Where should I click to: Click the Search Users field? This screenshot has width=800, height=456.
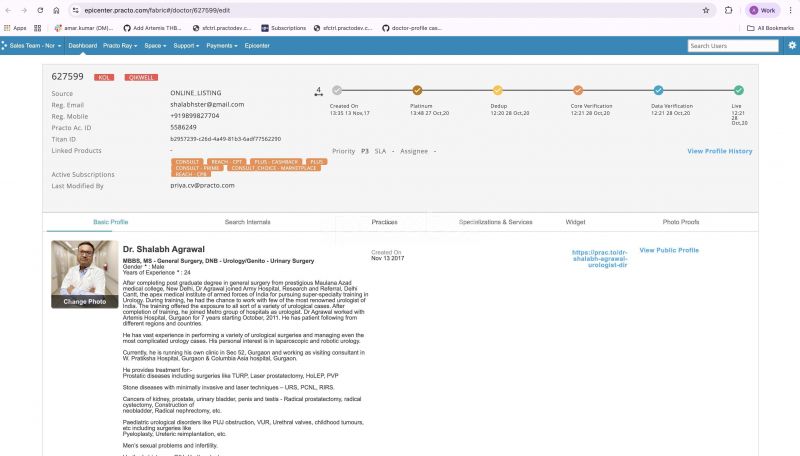pyautogui.click(x=733, y=45)
